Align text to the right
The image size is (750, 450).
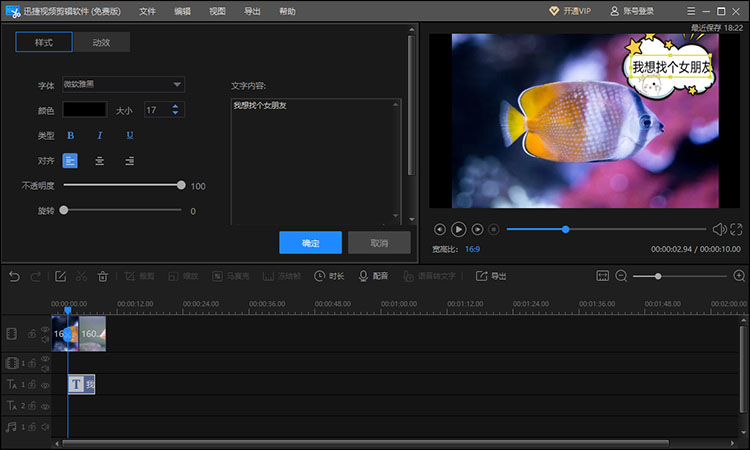coord(129,161)
